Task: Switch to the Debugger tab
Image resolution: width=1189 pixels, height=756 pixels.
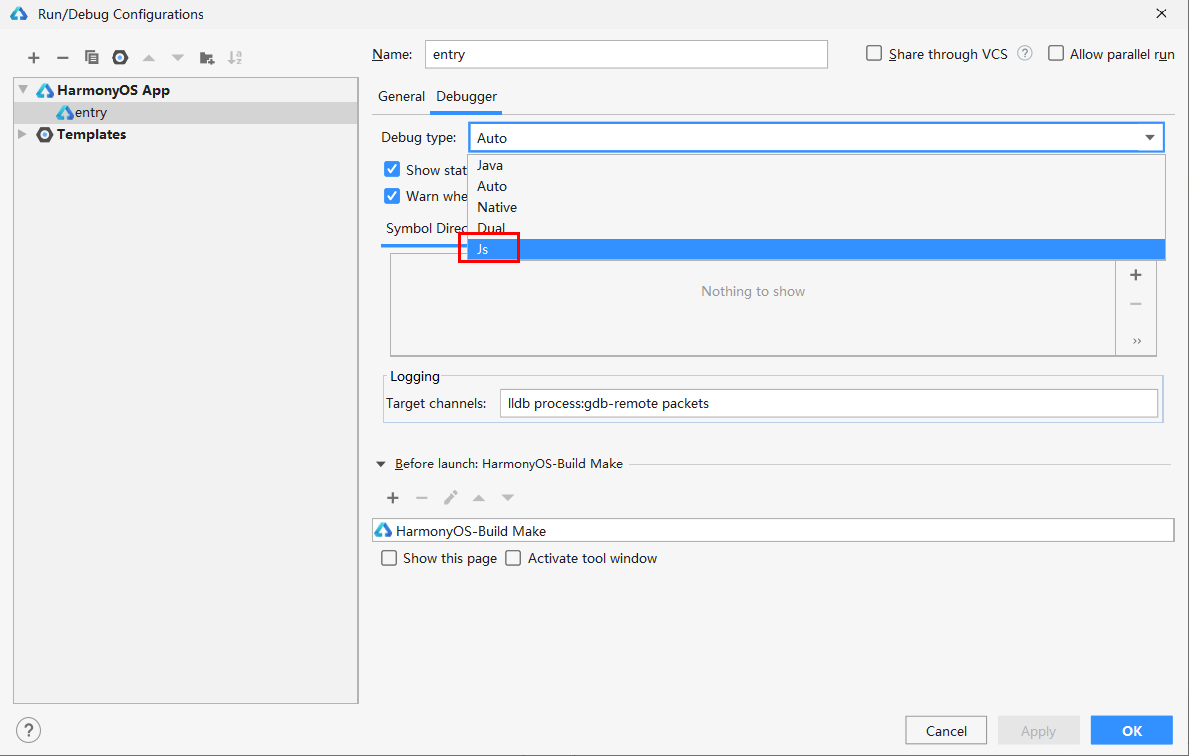Action: (466, 96)
